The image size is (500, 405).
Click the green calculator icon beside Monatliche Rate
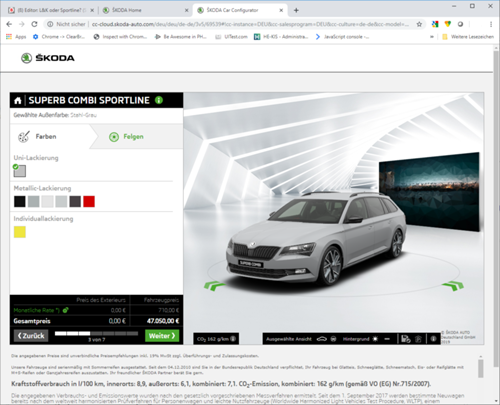tap(65, 310)
